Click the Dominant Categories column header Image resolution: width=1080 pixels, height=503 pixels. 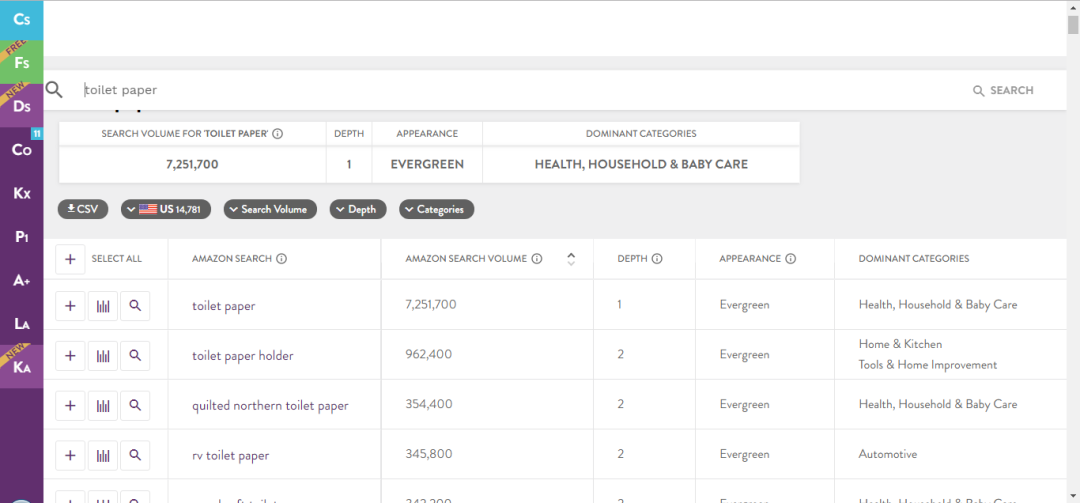click(913, 259)
